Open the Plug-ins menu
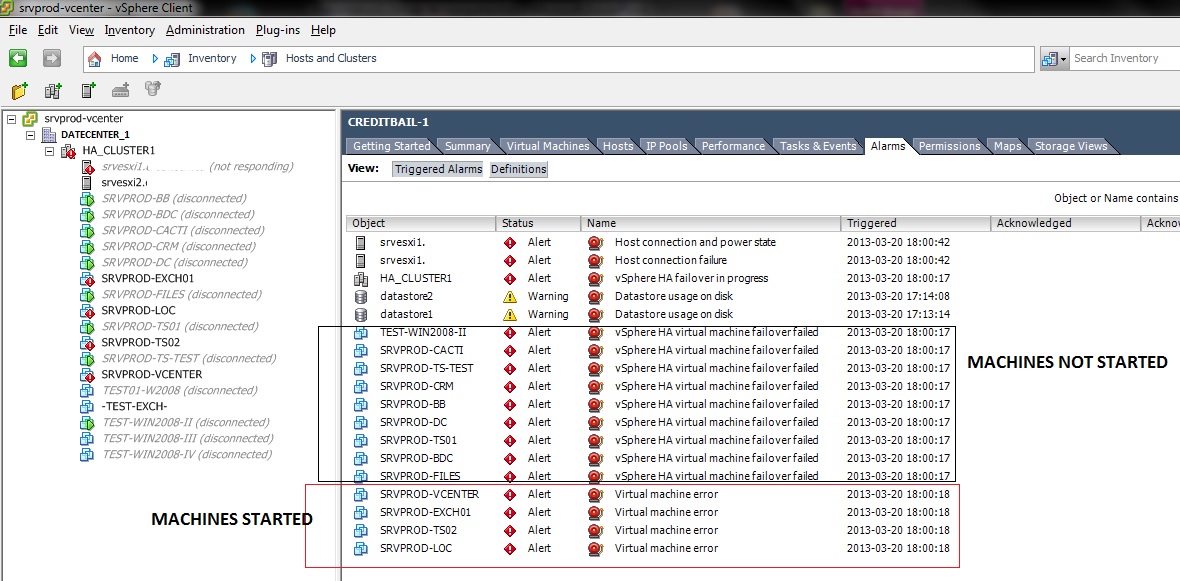 (278, 30)
